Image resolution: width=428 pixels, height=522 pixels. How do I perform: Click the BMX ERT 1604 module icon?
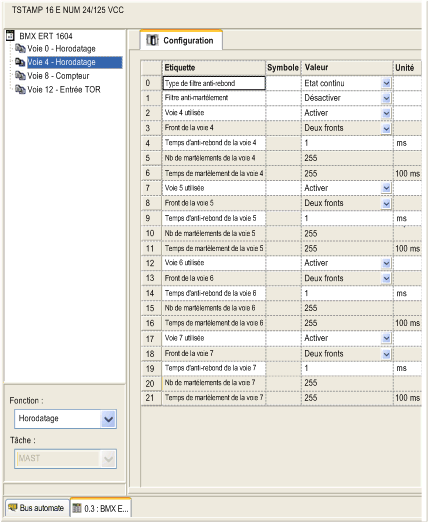(x=10, y=35)
